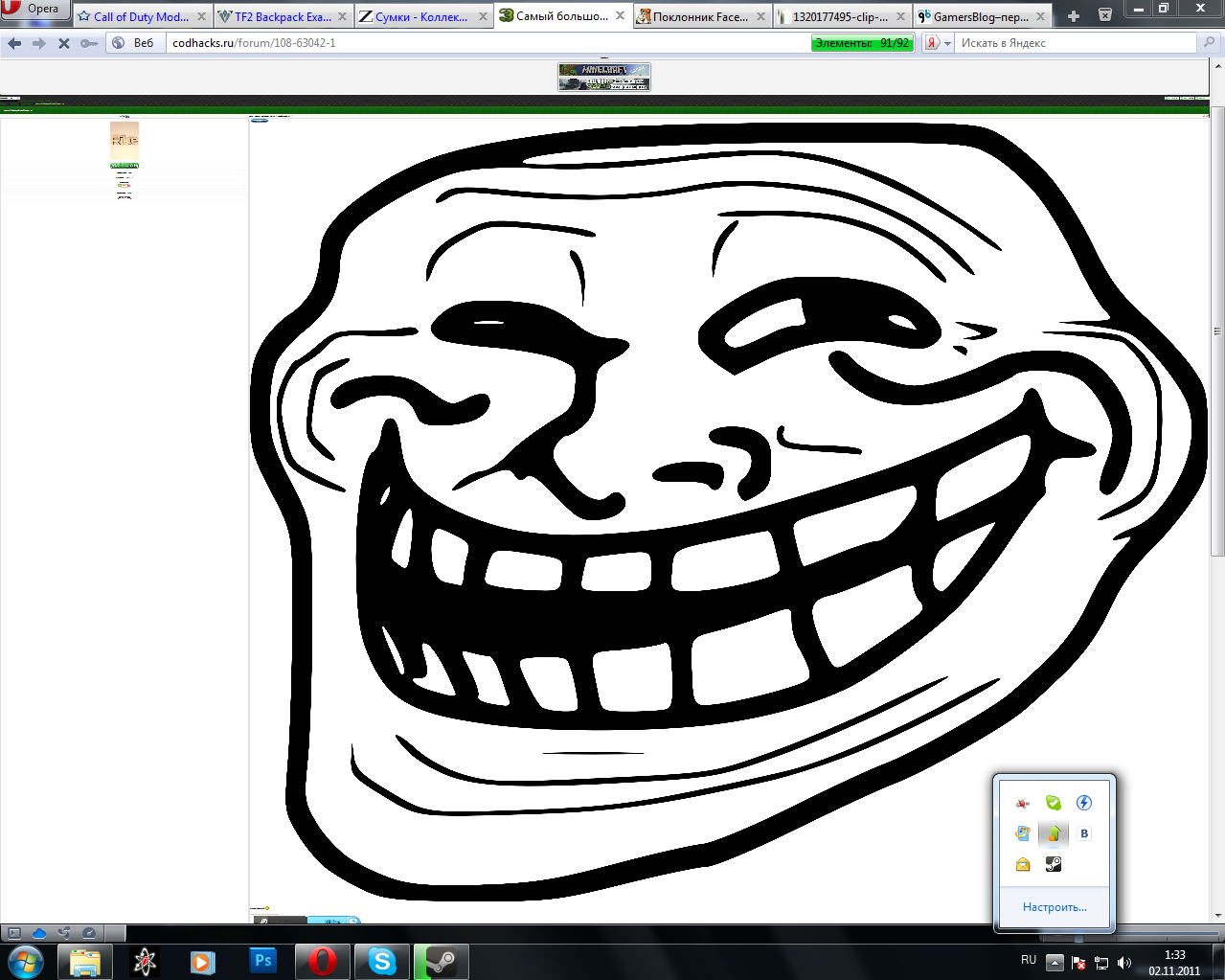This screenshot has width=1225, height=980.
Task: Open Photoshop from the taskbar
Action: point(262,962)
